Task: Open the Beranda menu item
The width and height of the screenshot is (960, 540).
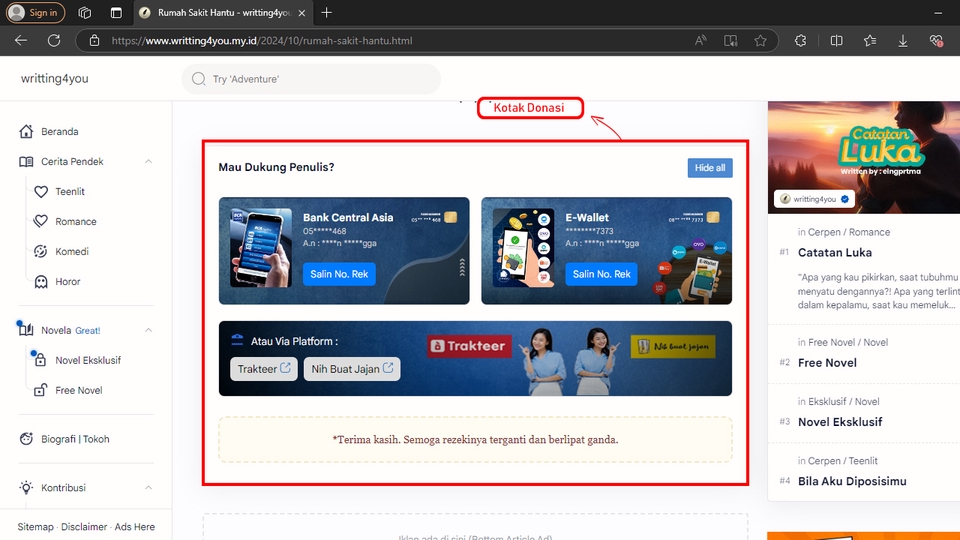Action: [59, 131]
